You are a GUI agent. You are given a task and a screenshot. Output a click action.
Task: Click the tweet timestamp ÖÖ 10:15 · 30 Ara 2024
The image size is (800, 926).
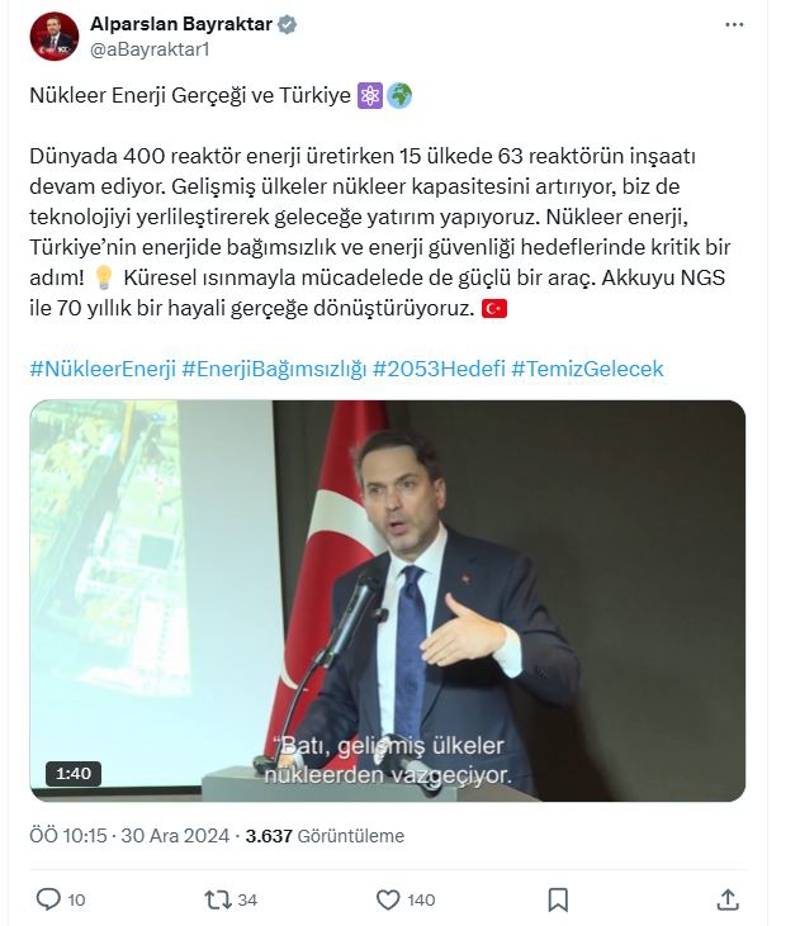click(130, 836)
